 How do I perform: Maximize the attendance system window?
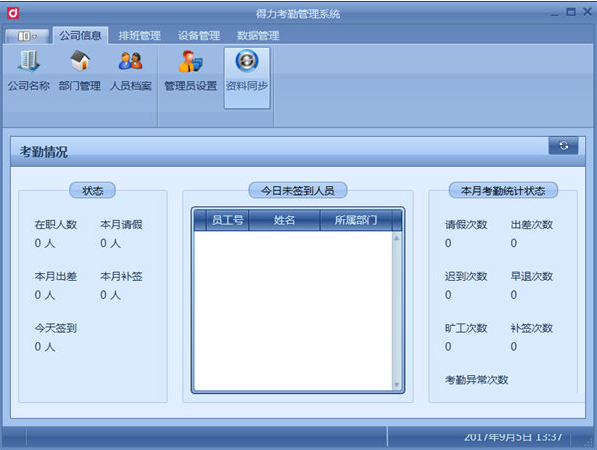pyautogui.click(x=571, y=13)
